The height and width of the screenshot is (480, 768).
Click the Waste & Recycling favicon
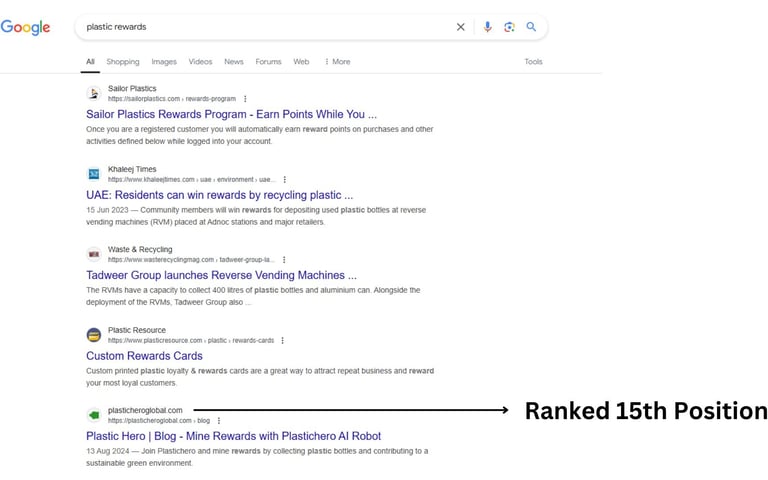pyautogui.click(x=94, y=254)
